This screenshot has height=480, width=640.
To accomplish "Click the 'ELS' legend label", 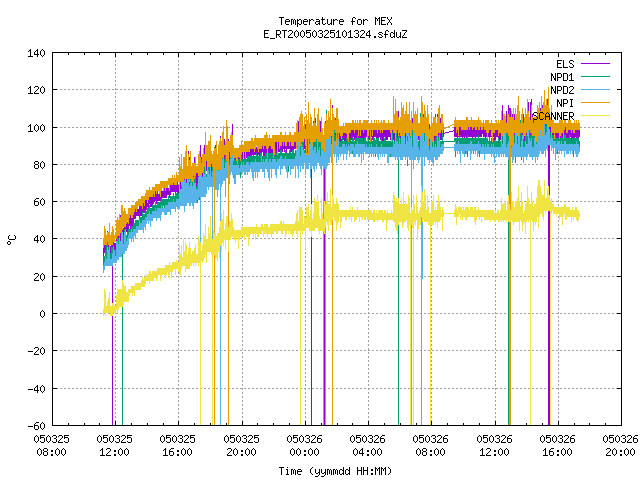I will pyautogui.click(x=565, y=64).
